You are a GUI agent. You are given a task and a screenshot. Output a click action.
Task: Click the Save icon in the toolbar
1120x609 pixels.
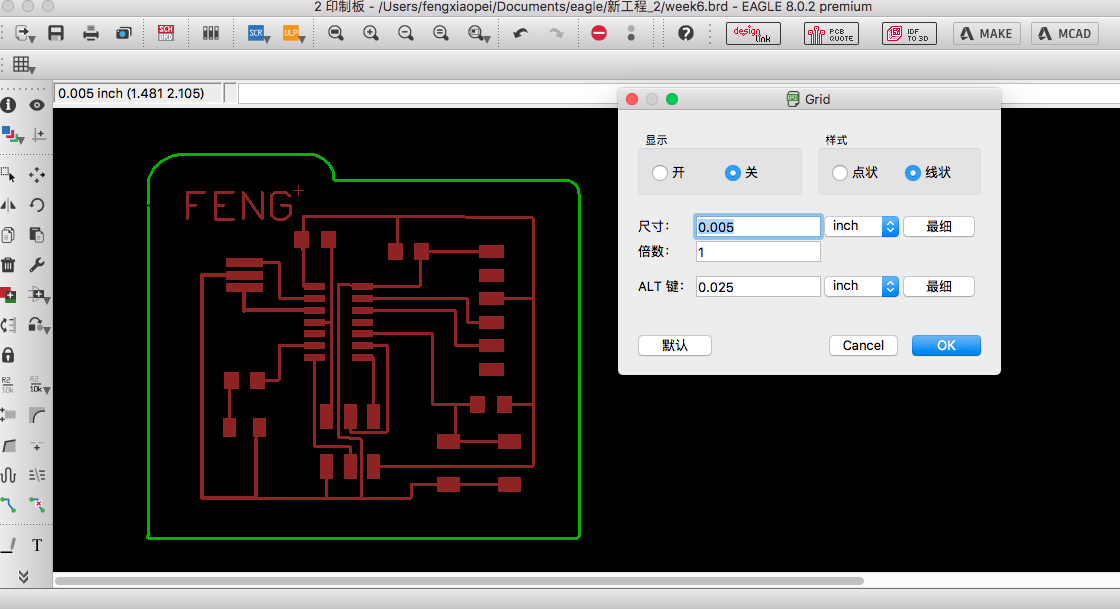point(56,33)
